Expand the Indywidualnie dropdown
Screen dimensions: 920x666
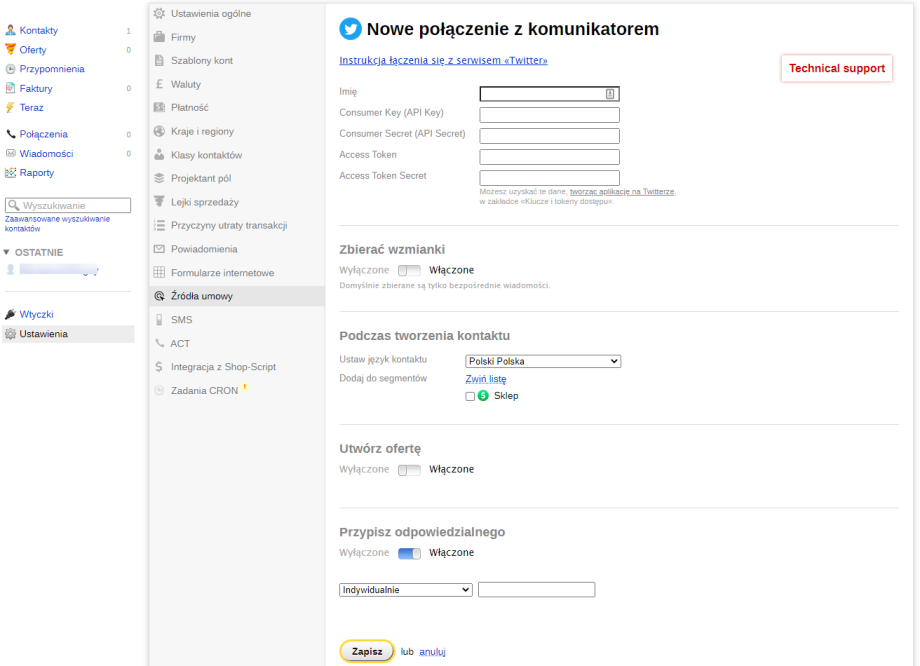(x=406, y=590)
